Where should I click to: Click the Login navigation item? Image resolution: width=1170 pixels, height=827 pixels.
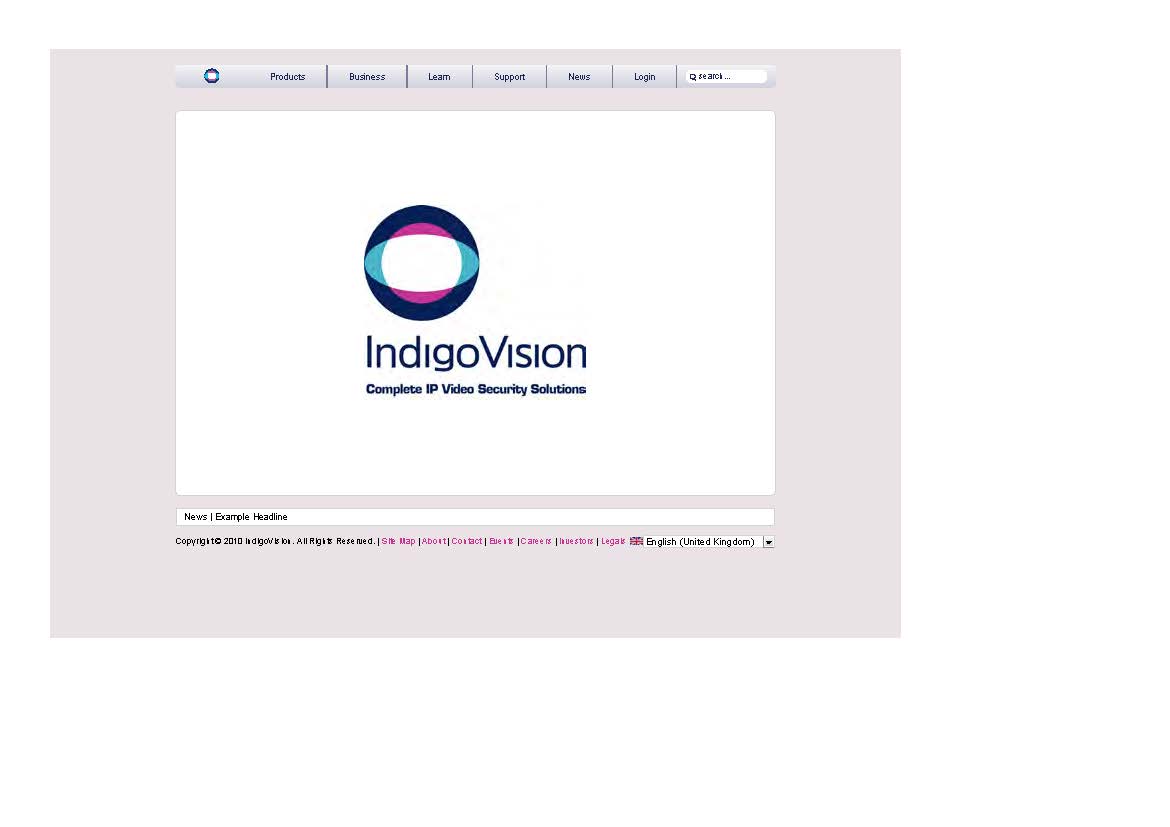pyautogui.click(x=645, y=77)
